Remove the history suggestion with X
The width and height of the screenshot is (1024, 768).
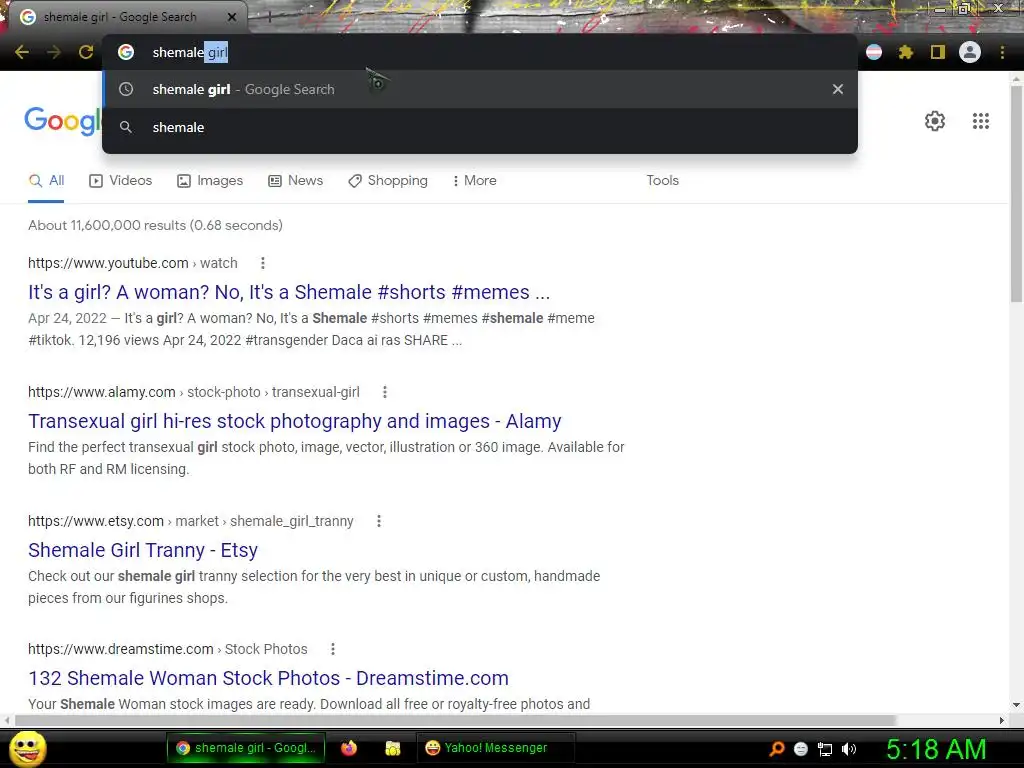pos(838,89)
